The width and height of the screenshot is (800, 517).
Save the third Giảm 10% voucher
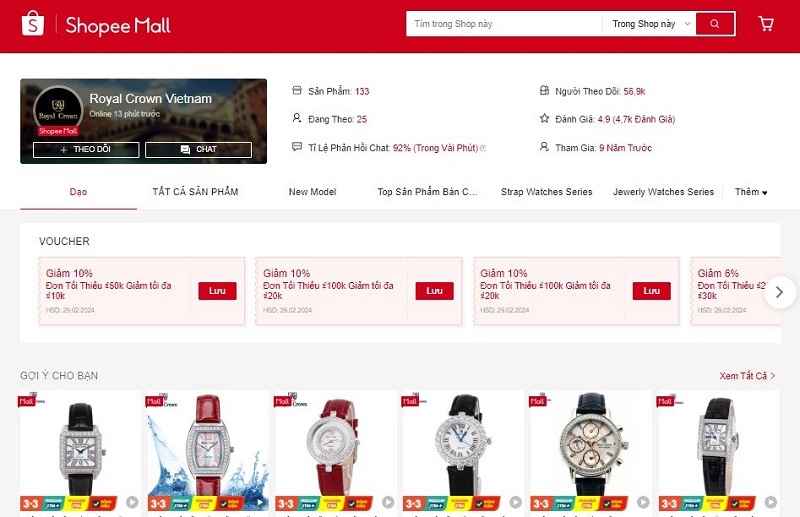click(652, 291)
